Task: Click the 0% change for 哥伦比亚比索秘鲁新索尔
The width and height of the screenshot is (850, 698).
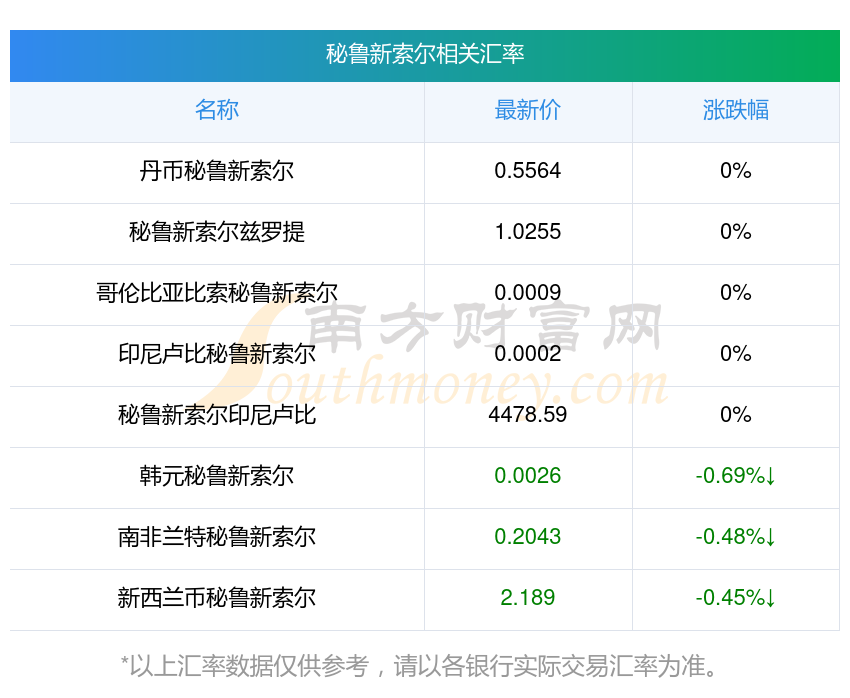Action: [736, 293]
